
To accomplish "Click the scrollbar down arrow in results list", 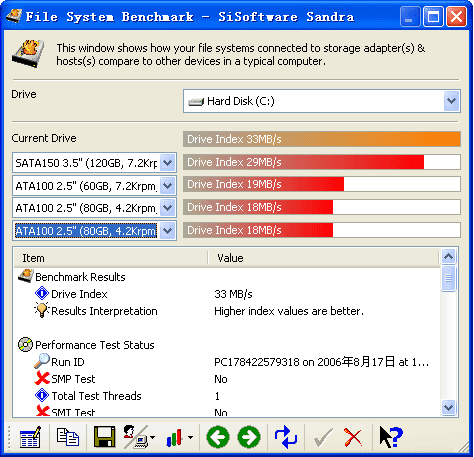I will pyautogui.click(x=448, y=407).
